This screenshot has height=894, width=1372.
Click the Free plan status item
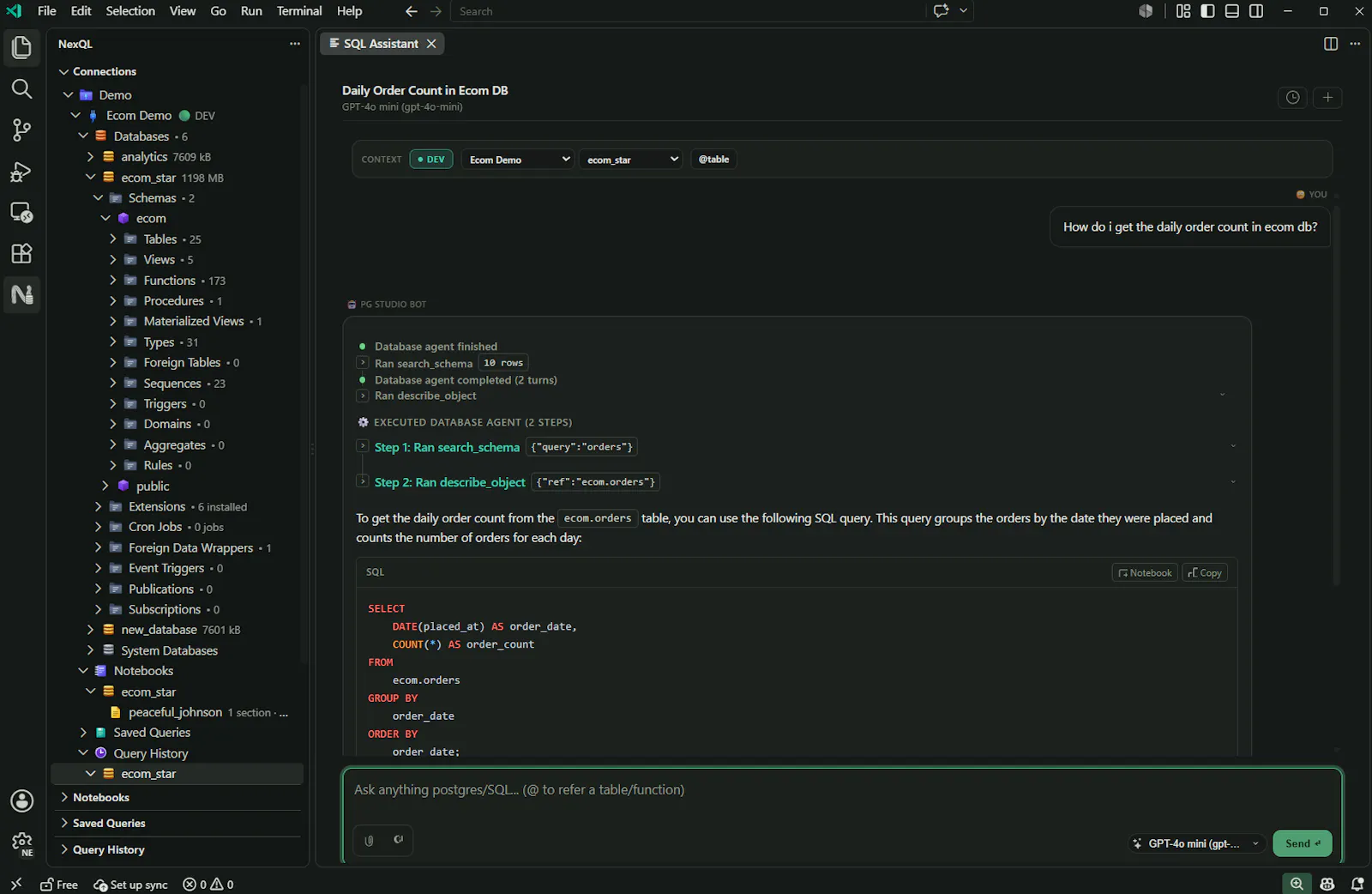pos(59,885)
